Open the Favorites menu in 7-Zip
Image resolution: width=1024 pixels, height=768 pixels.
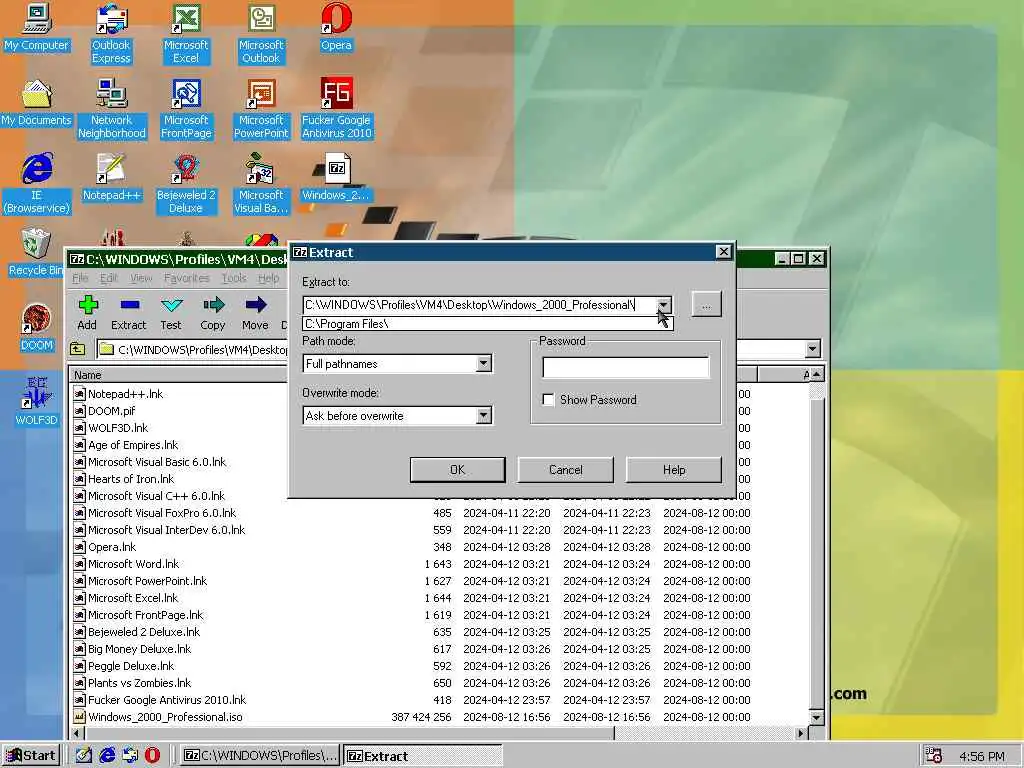pyautogui.click(x=187, y=278)
